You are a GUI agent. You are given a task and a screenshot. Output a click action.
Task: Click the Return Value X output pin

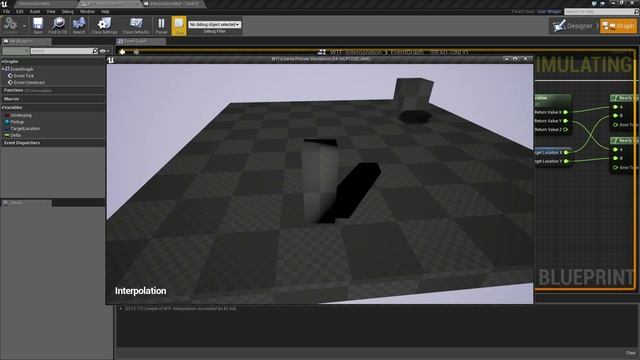566,112
